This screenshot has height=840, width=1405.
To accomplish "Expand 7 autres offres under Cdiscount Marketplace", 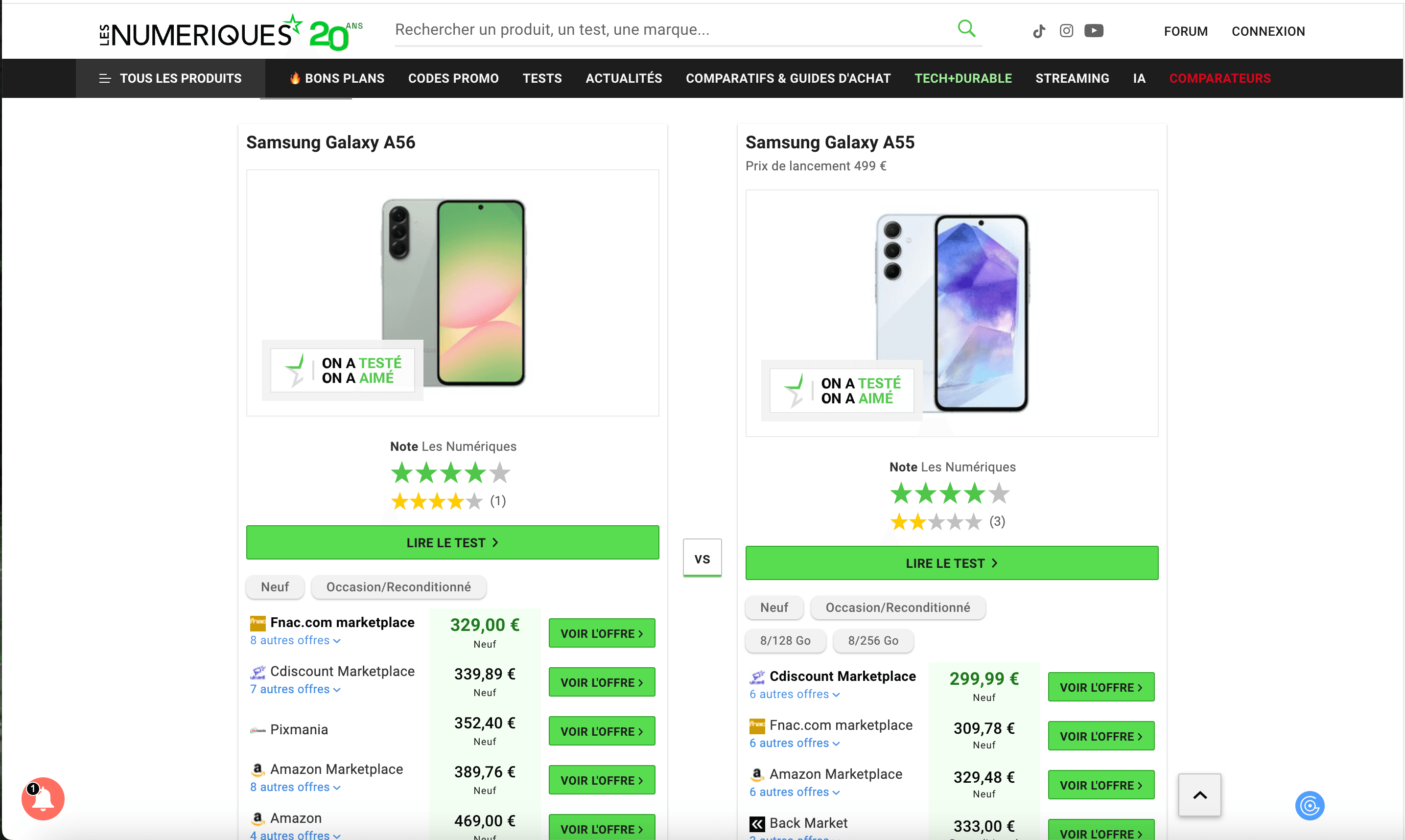I will click(295, 689).
